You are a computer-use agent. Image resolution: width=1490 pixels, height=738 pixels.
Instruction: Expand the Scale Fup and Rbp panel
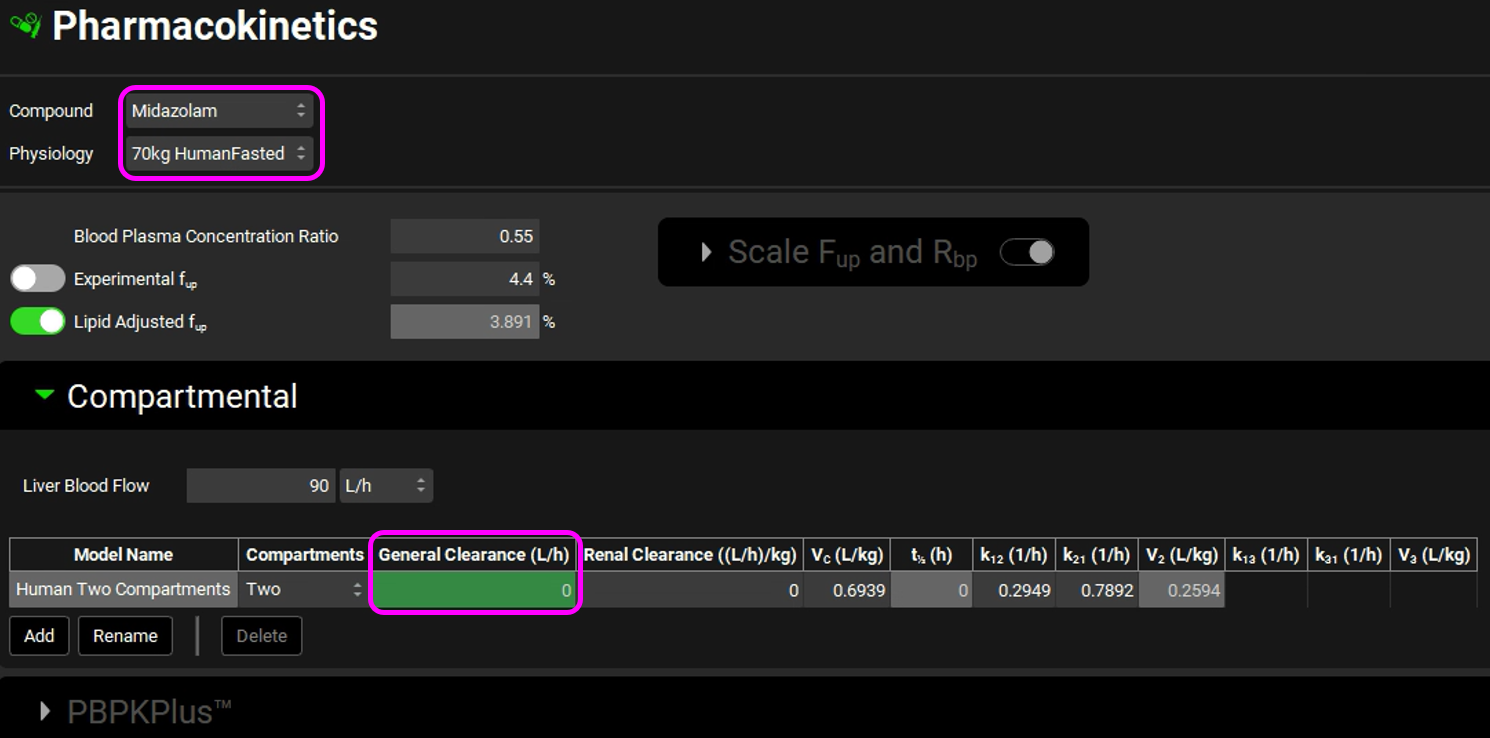coord(706,252)
